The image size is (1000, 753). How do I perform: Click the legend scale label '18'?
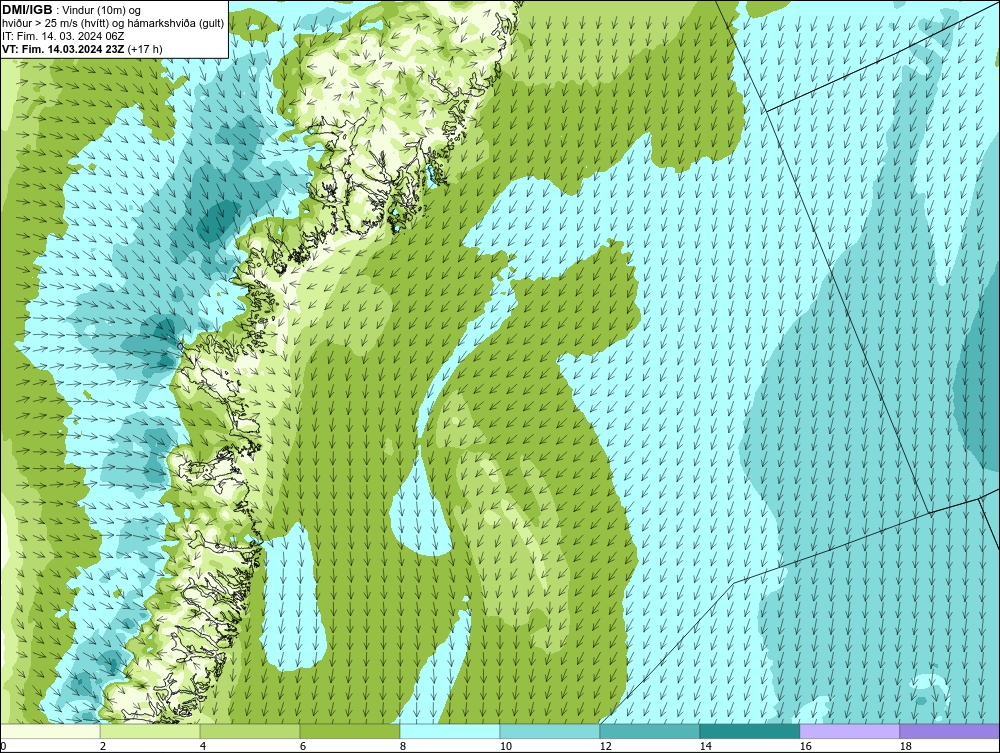click(x=905, y=747)
